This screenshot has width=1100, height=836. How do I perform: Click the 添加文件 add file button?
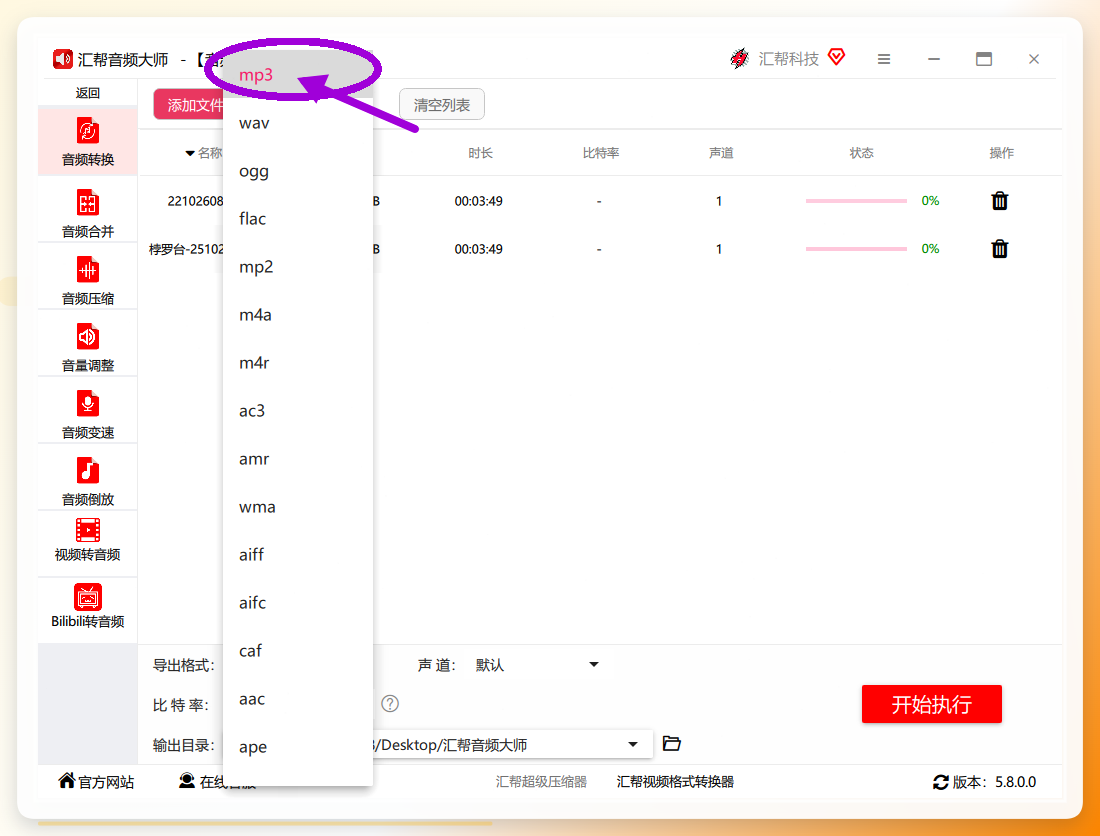point(189,104)
